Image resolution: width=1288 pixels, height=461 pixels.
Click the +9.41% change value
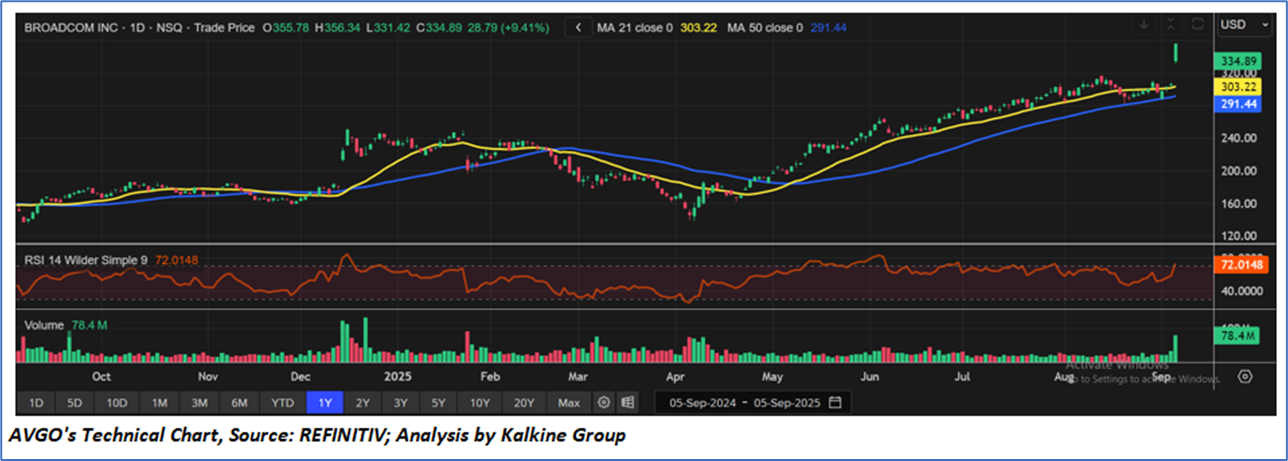525,28
